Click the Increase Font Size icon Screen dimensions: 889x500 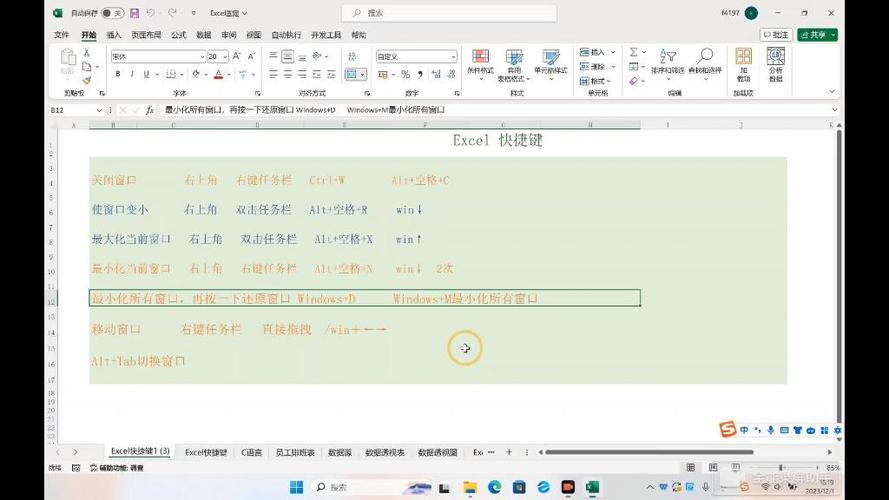[x=236, y=56]
